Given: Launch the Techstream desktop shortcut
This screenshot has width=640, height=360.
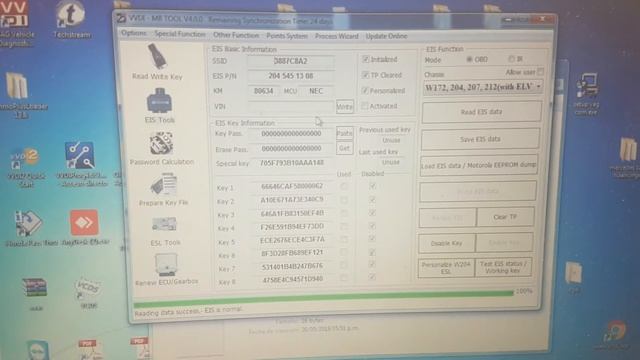Looking at the screenshot, I should pyautogui.click(x=71, y=20).
